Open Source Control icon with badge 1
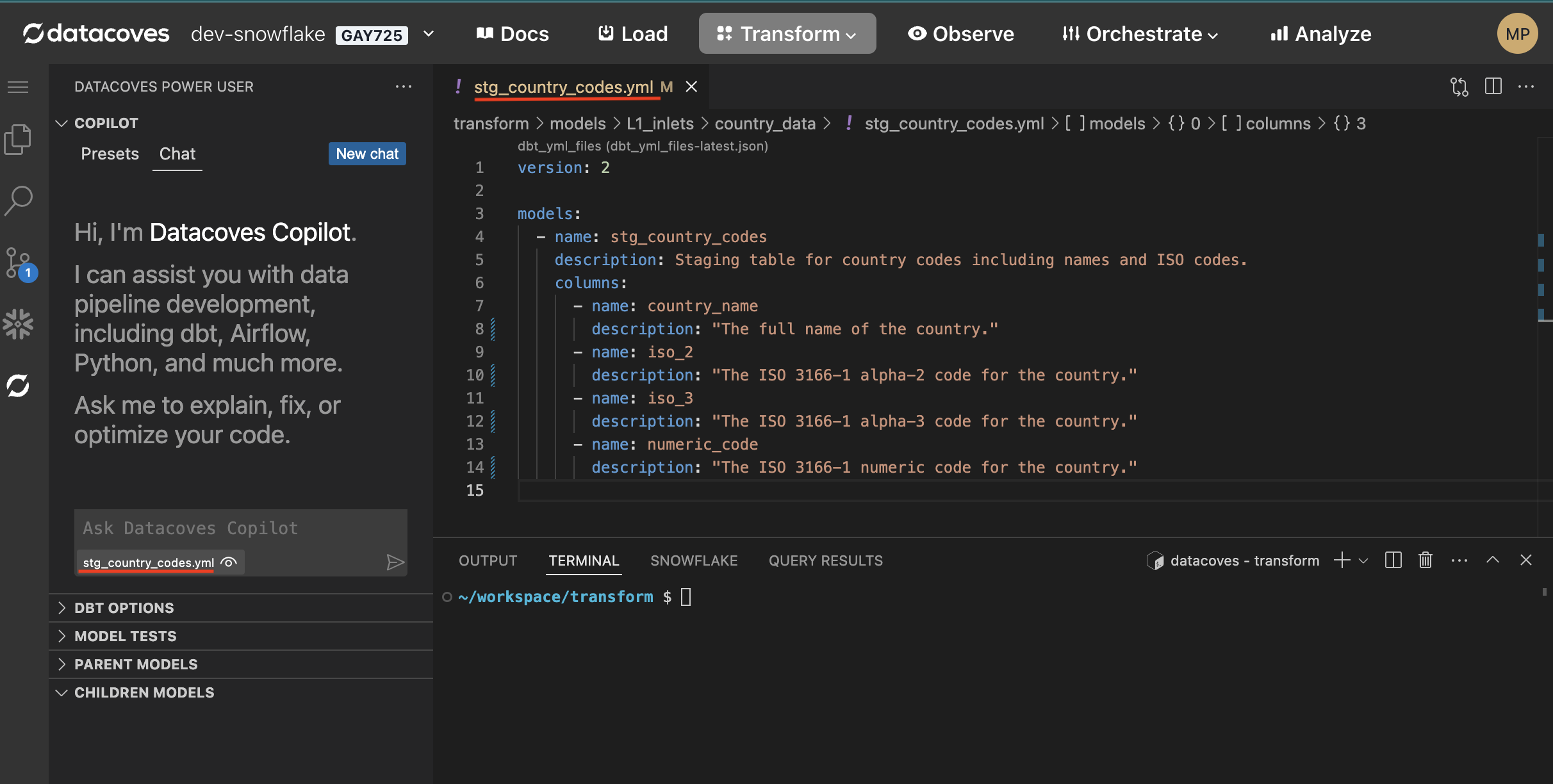Viewport: 1553px width, 784px height. [21, 263]
